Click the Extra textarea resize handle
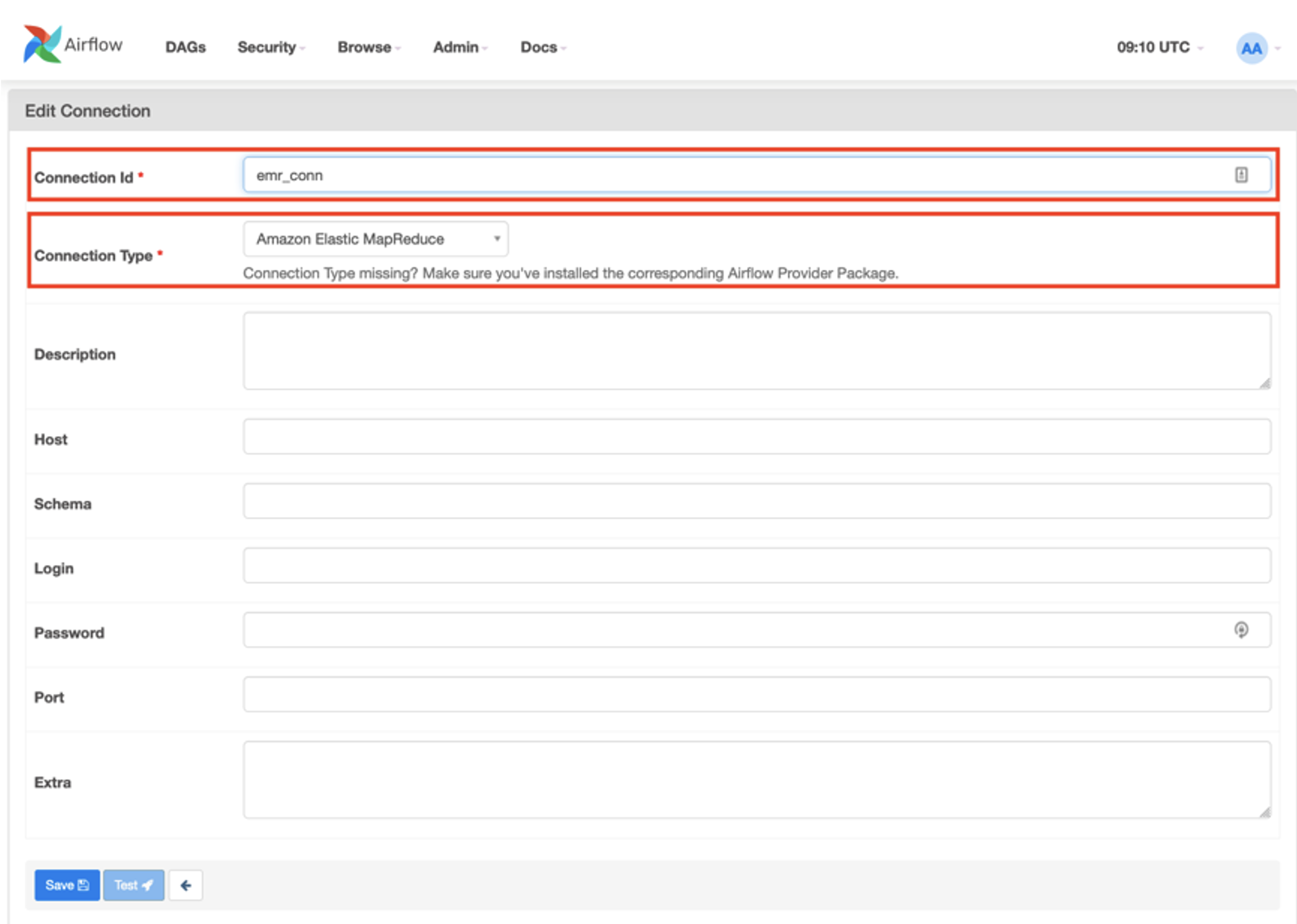The width and height of the screenshot is (1297, 924). [x=1264, y=812]
